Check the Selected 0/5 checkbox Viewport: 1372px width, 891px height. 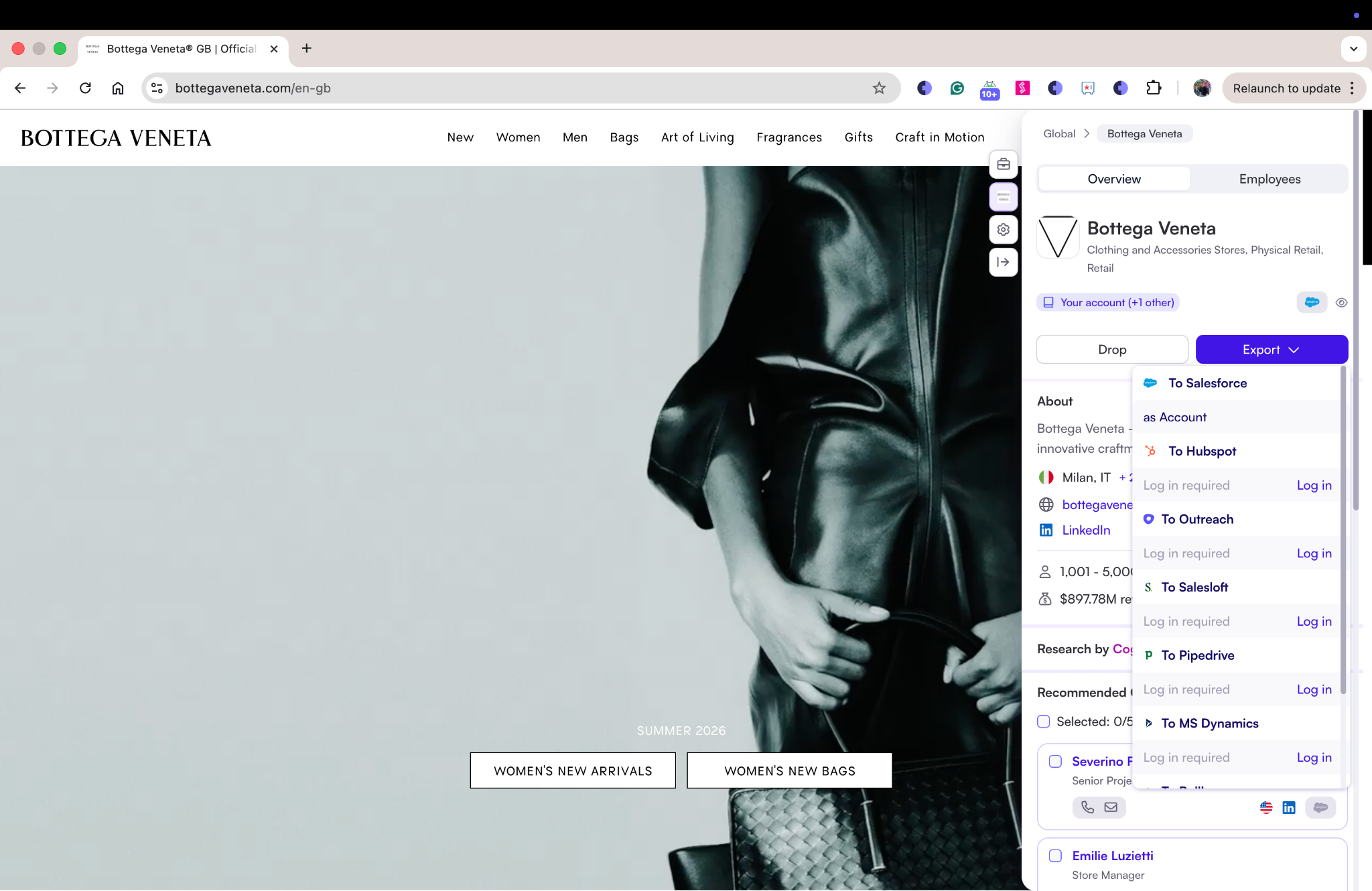tap(1043, 722)
